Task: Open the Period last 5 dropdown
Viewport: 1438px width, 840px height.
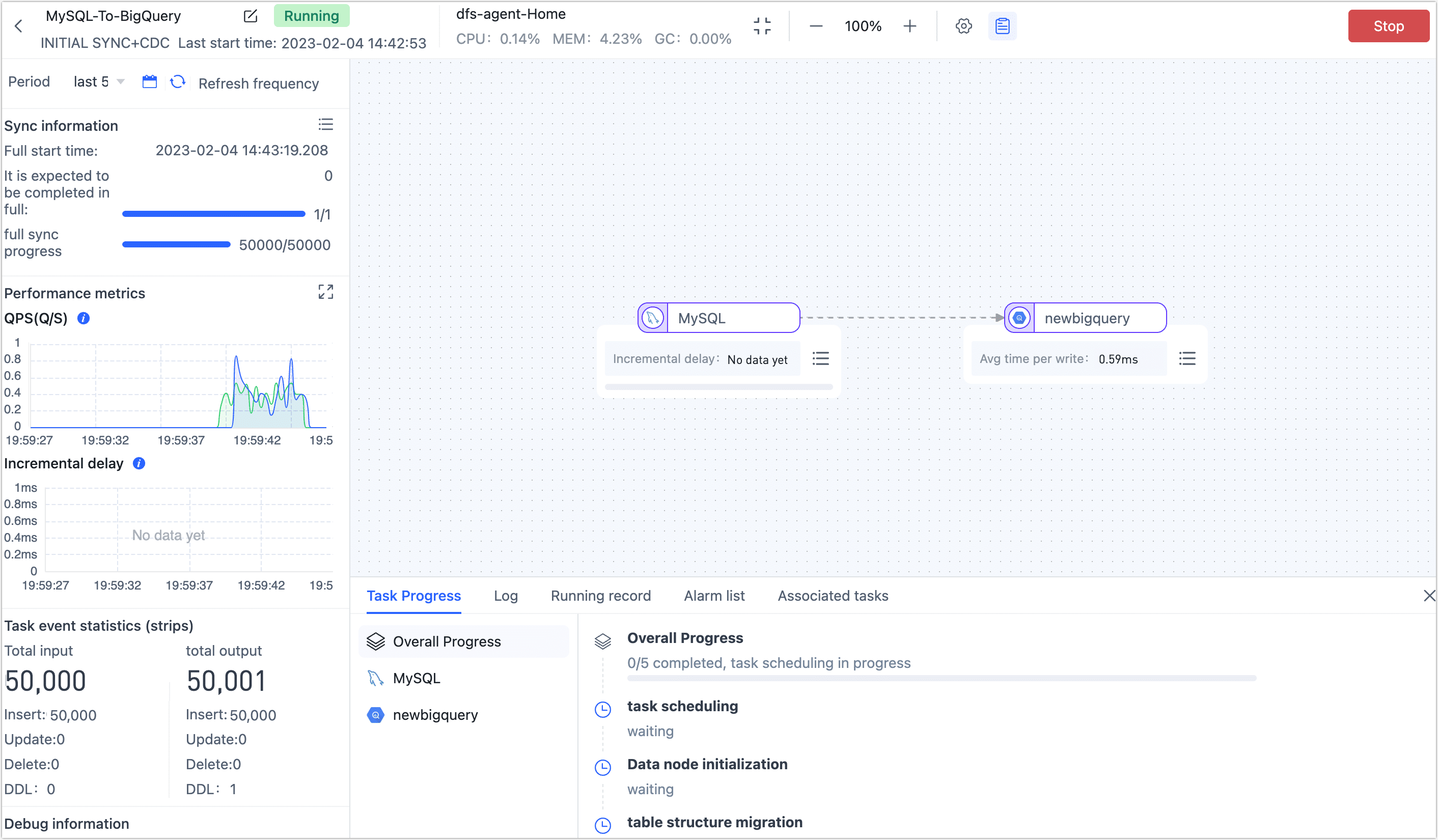Action: pyautogui.click(x=98, y=82)
